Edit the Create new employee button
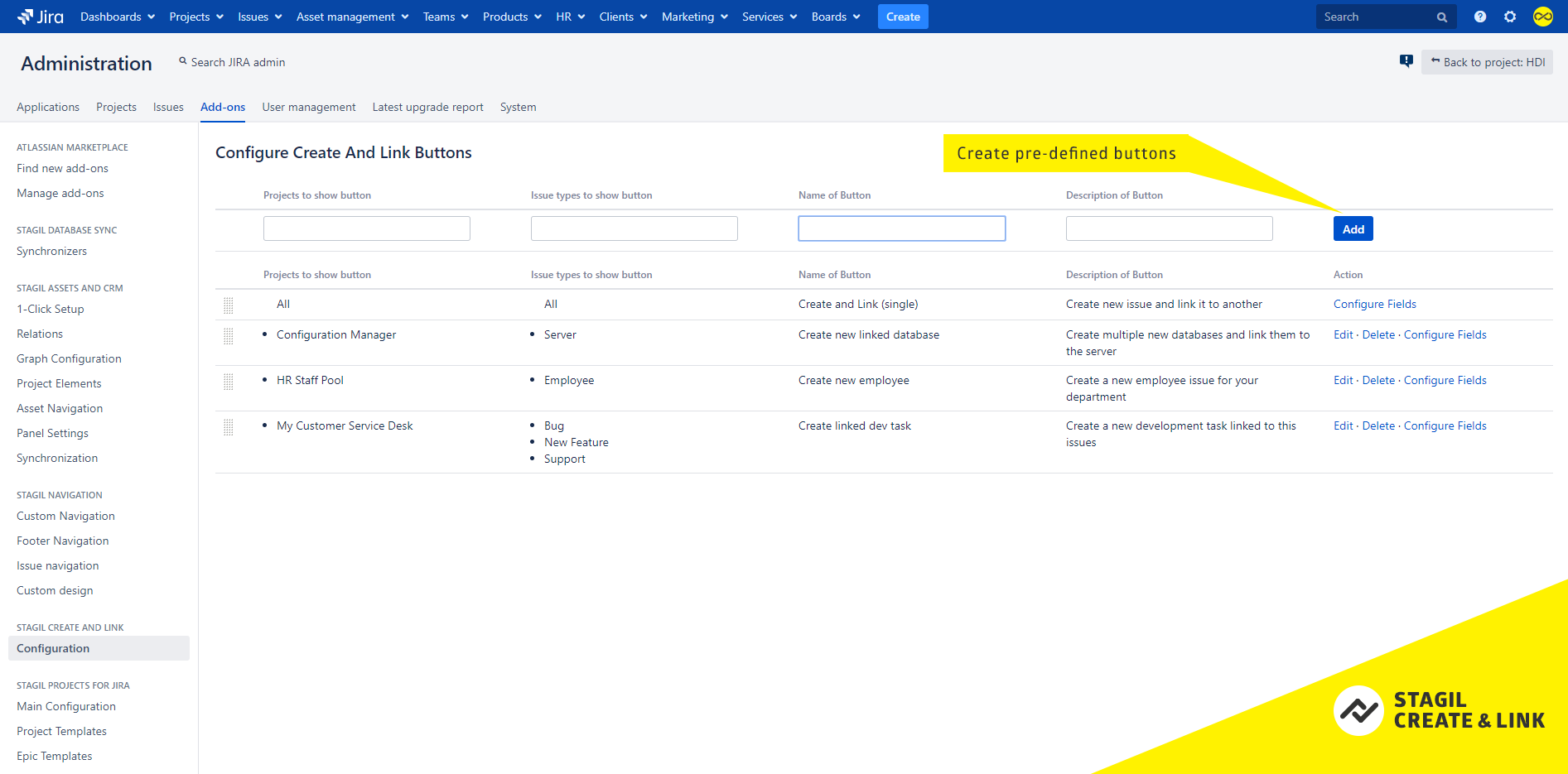The width and height of the screenshot is (1568, 774). (1344, 380)
